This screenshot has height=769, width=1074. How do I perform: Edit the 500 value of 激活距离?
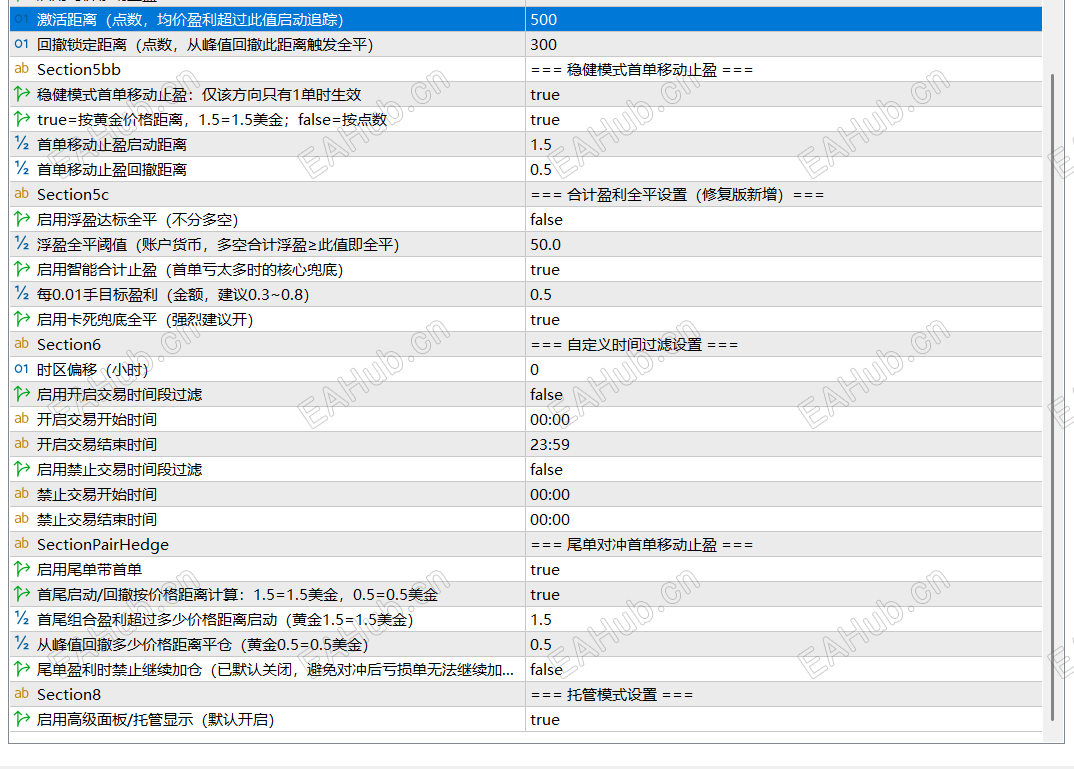[784, 20]
